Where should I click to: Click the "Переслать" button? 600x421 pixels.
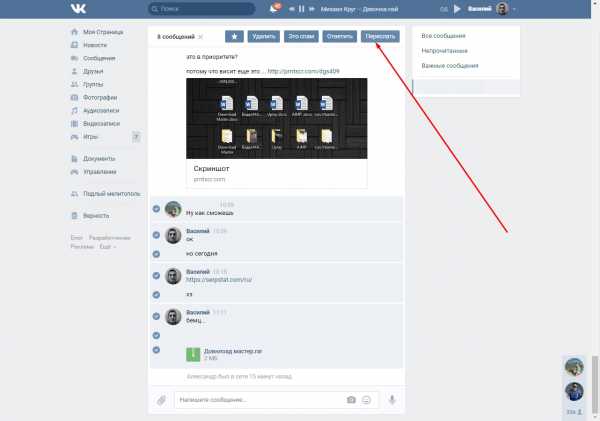(x=381, y=36)
